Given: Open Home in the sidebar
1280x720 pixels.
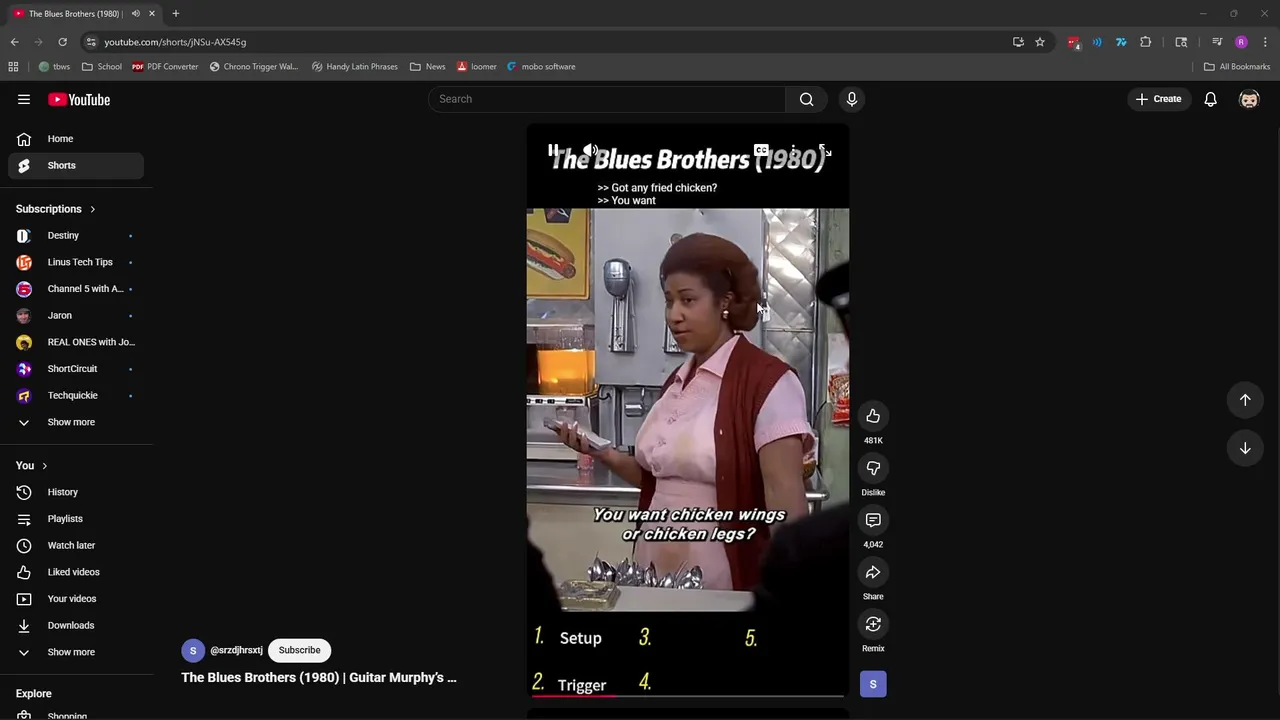Looking at the screenshot, I should click(76, 139).
